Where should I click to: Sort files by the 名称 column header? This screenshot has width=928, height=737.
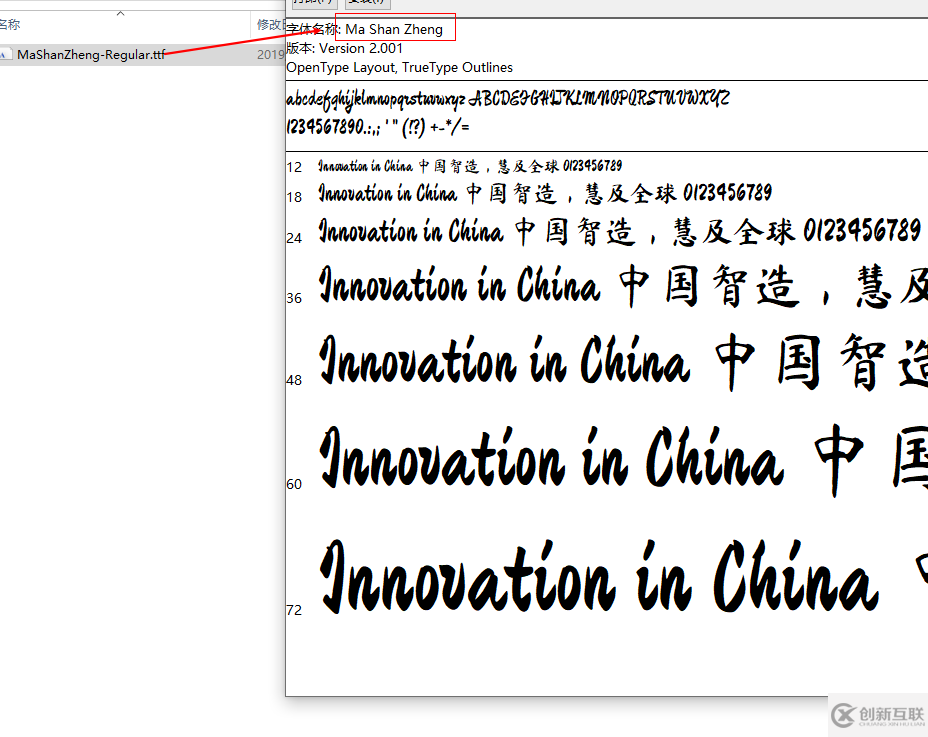(x=13, y=24)
